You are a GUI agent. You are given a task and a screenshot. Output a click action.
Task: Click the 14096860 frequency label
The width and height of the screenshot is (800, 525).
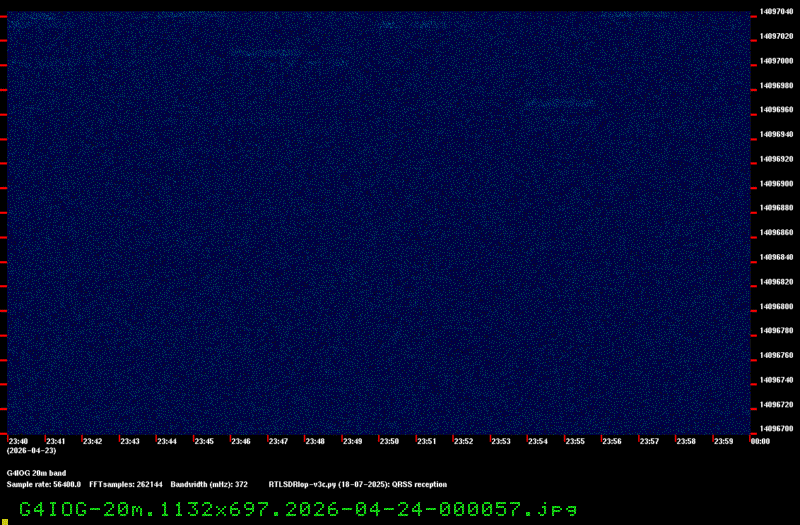[x=777, y=232]
